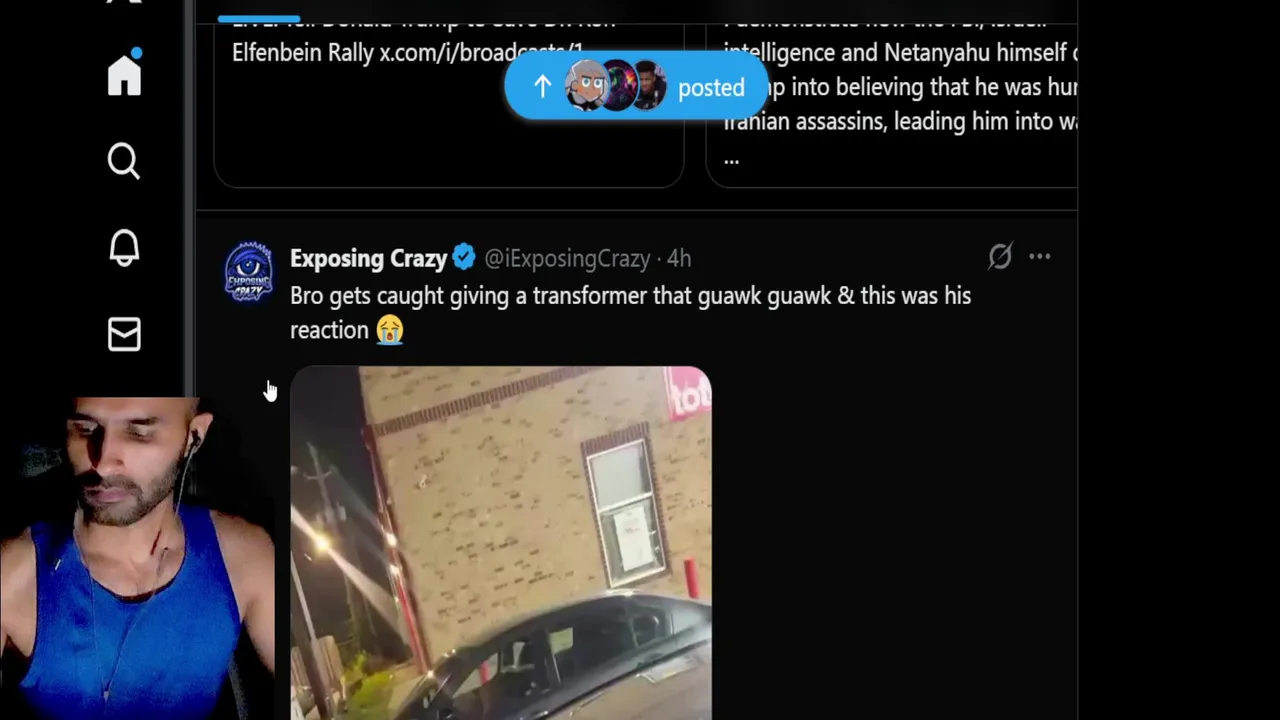This screenshot has width=1280, height=720.
Task: Click the new posts 'posted' pill button
Action: click(637, 87)
